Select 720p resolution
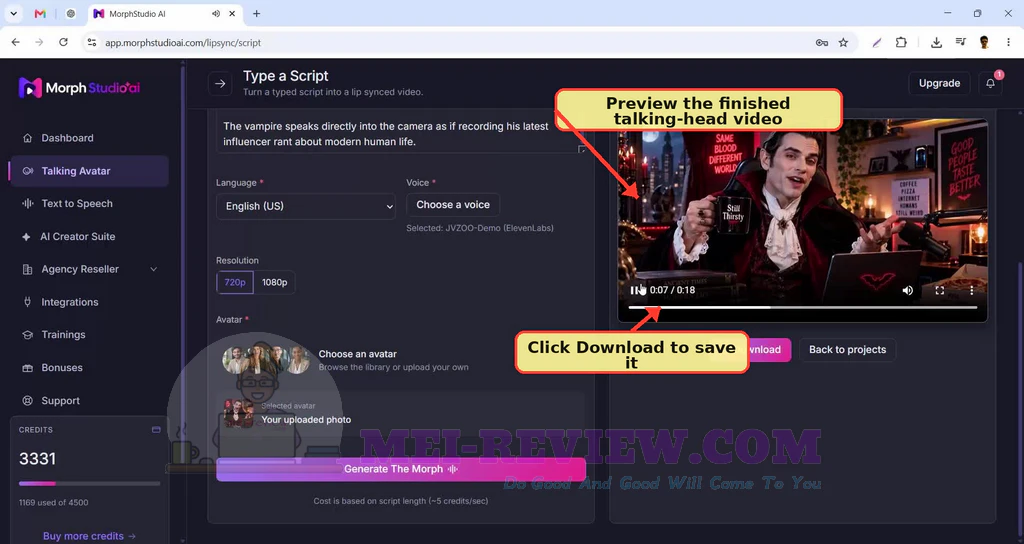This screenshot has width=1024, height=544. click(x=235, y=282)
